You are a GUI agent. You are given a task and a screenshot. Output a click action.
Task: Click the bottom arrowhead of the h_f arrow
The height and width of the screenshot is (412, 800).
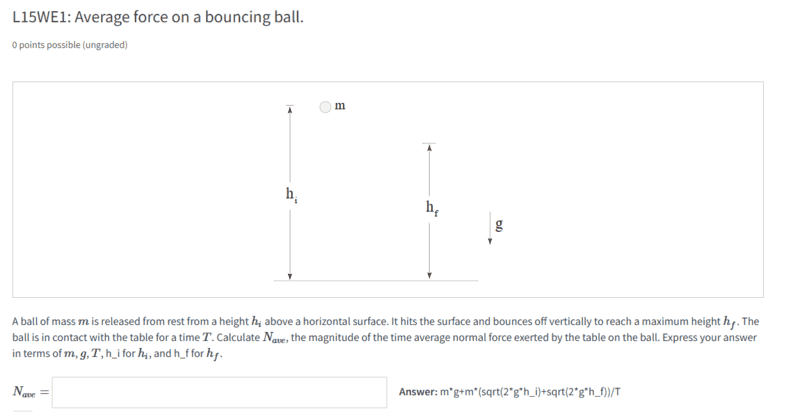pyautogui.click(x=429, y=275)
